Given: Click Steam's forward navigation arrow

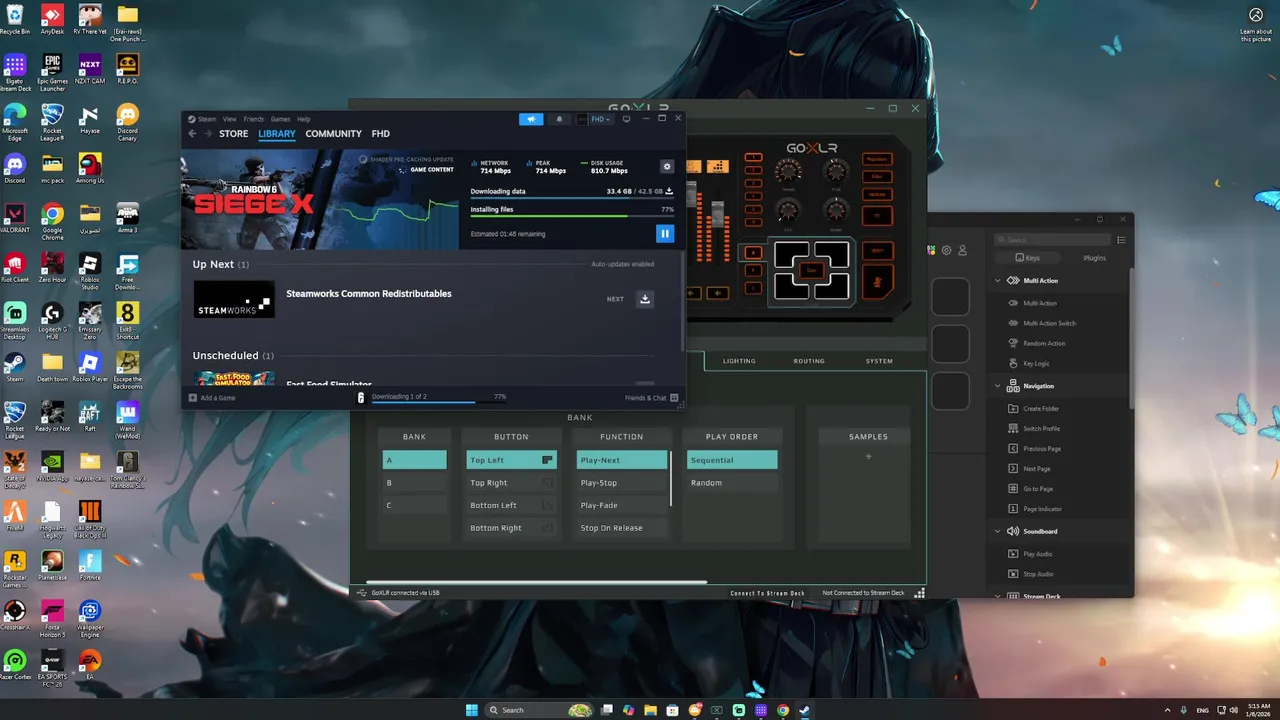Looking at the screenshot, I should coord(207,134).
